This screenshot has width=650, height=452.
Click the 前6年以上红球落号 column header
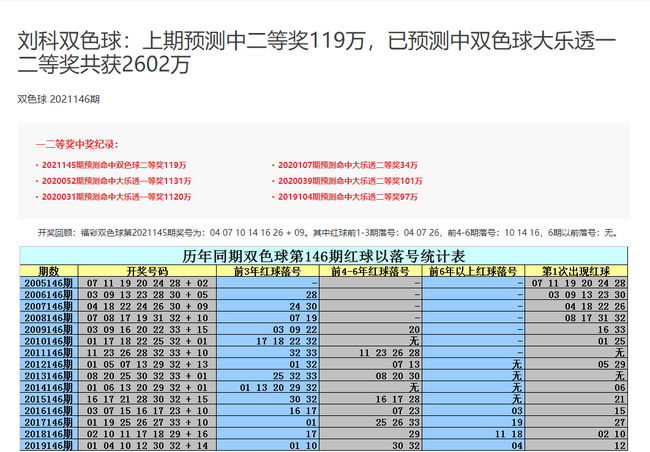pos(473,271)
